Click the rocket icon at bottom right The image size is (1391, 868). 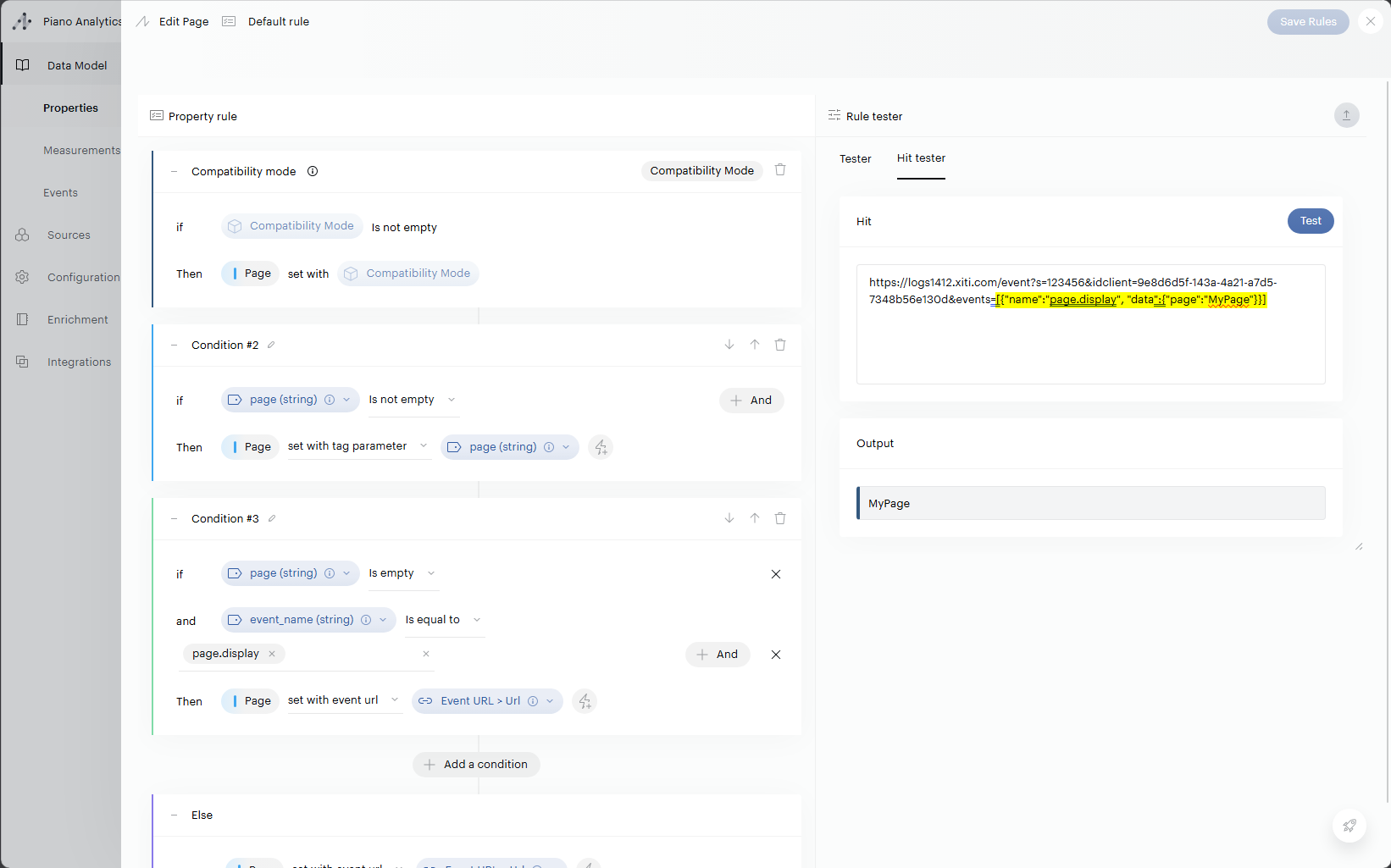1349,826
